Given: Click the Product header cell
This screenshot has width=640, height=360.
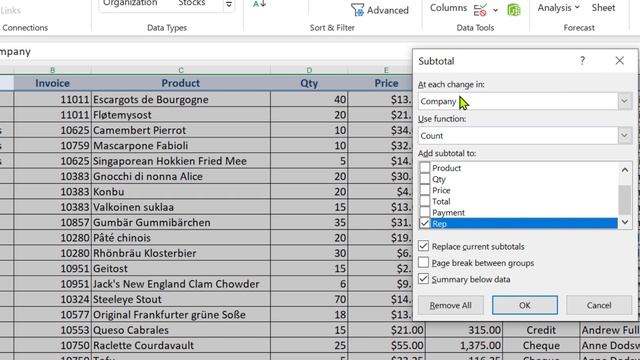Looking at the screenshot, I should coord(181,83).
